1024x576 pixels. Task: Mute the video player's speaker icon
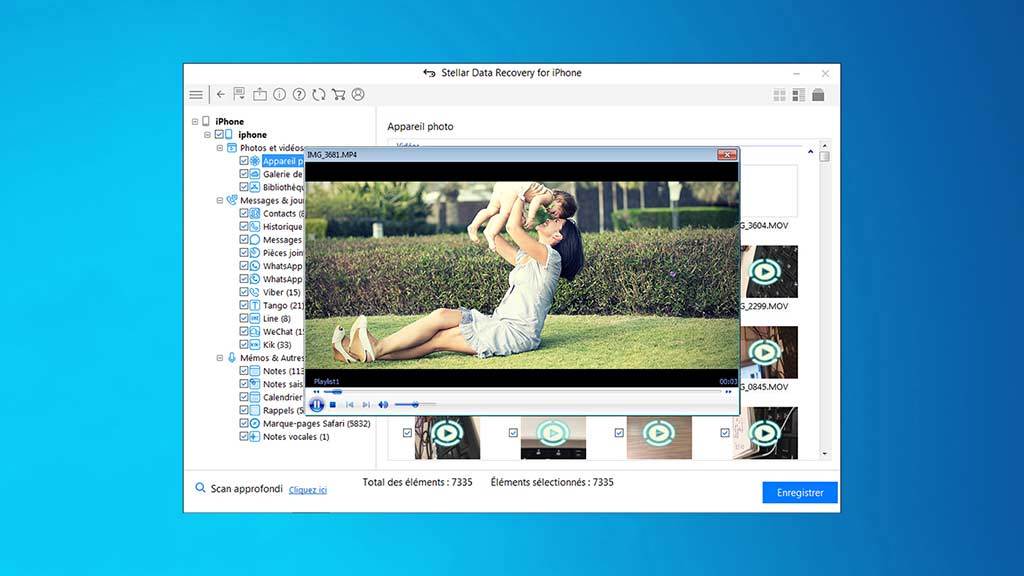pyautogui.click(x=383, y=405)
